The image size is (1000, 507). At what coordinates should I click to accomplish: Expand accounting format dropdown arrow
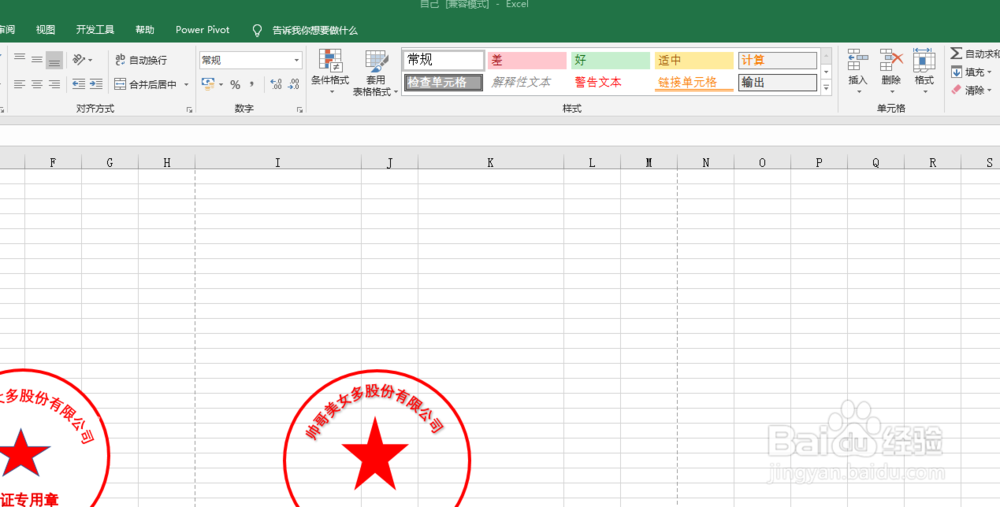(x=221, y=84)
